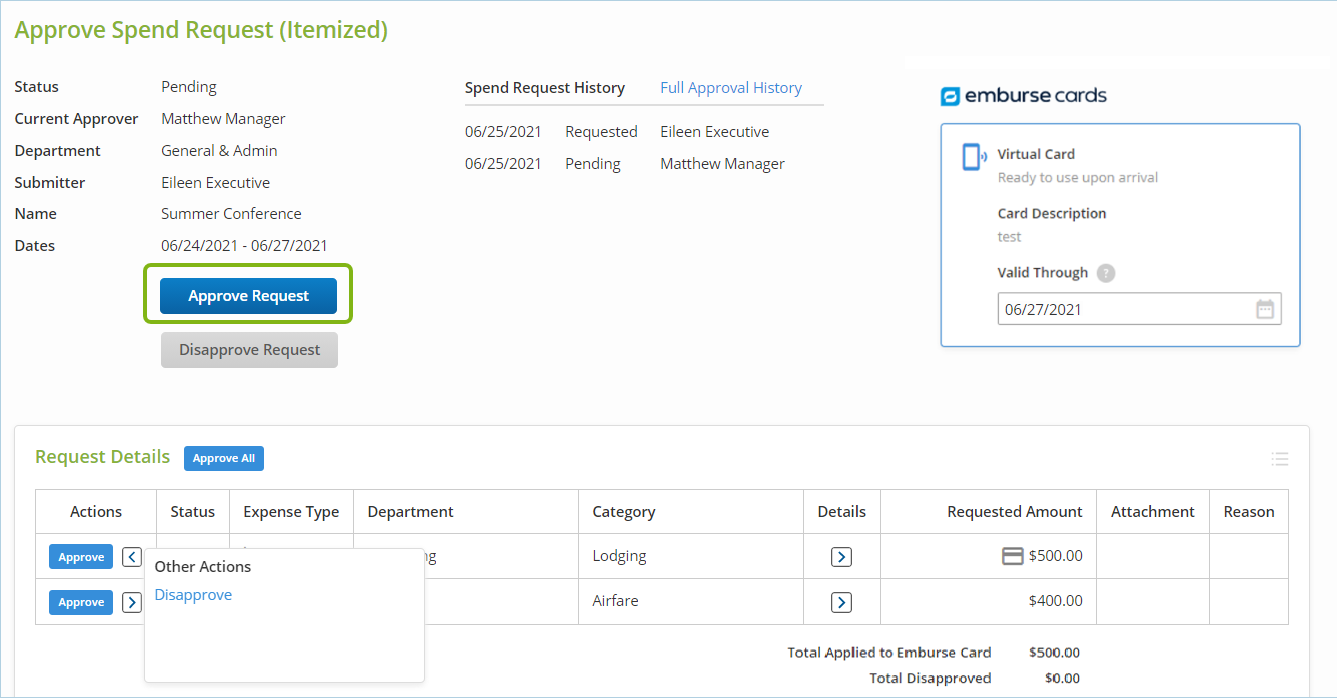Click the credit card icon beside $500.00
This screenshot has width=1337, height=698.
click(x=1012, y=556)
